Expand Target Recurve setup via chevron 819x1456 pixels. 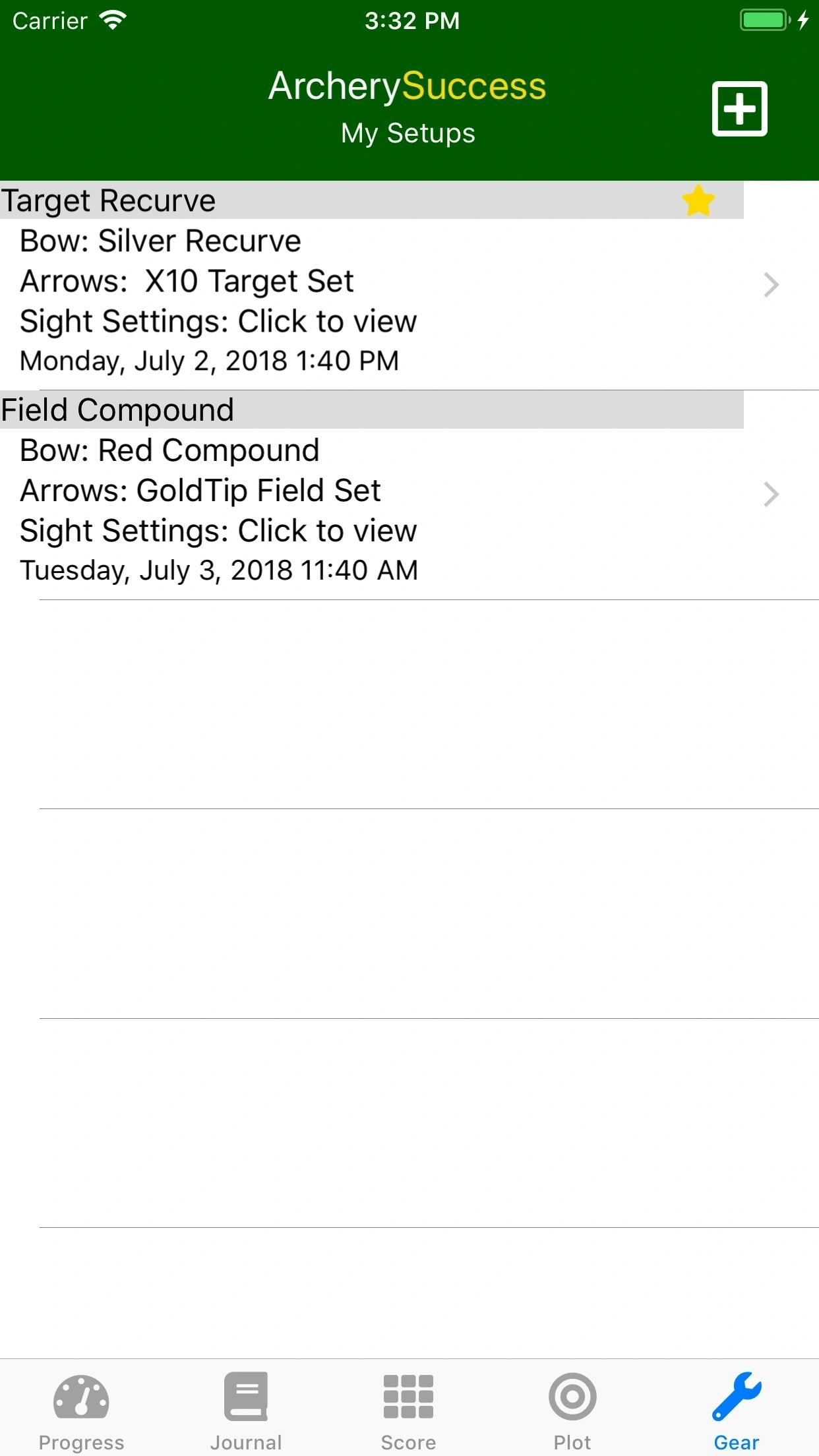point(771,285)
